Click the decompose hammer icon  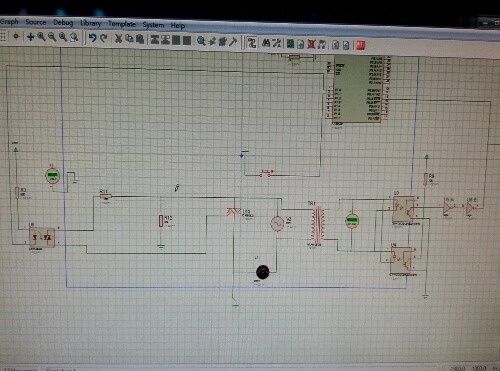coord(233,42)
